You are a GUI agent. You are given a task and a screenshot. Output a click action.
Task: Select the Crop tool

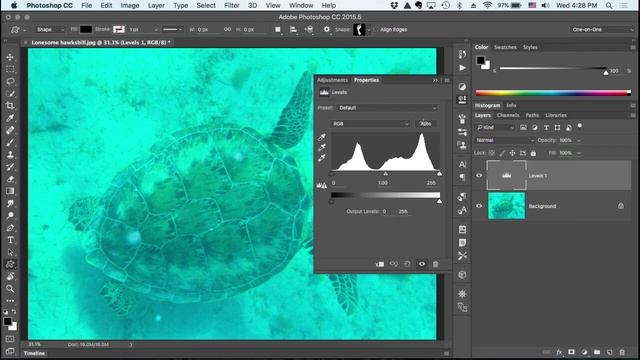click(x=10, y=106)
